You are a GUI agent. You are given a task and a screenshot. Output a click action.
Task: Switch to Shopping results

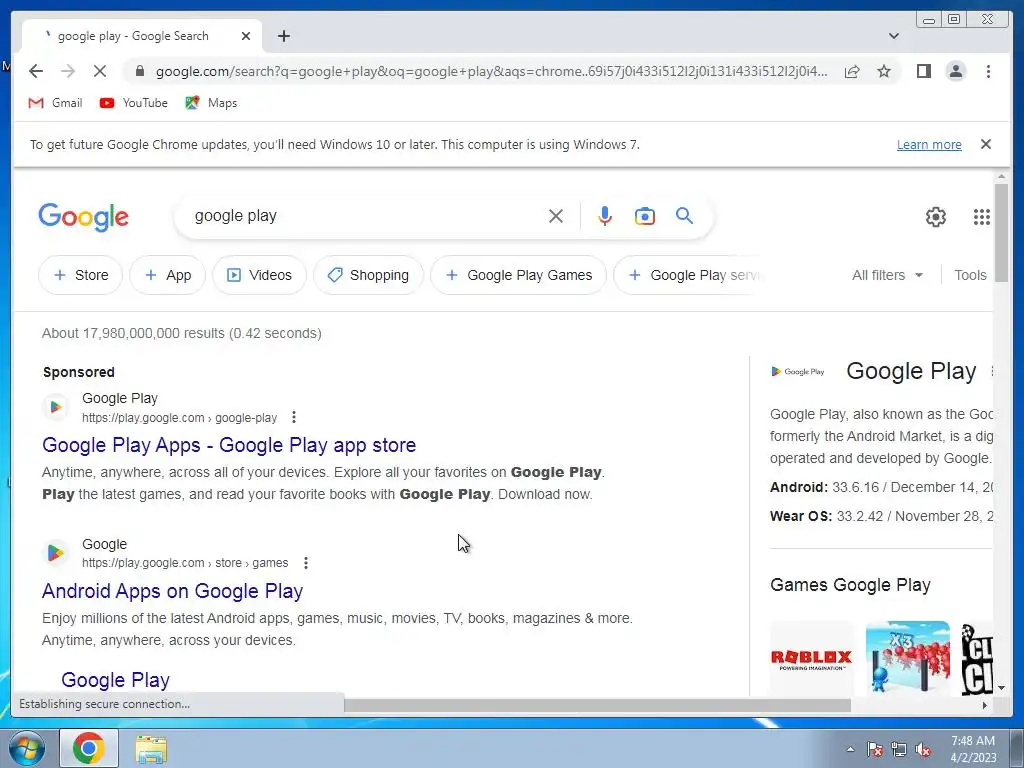point(368,275)
